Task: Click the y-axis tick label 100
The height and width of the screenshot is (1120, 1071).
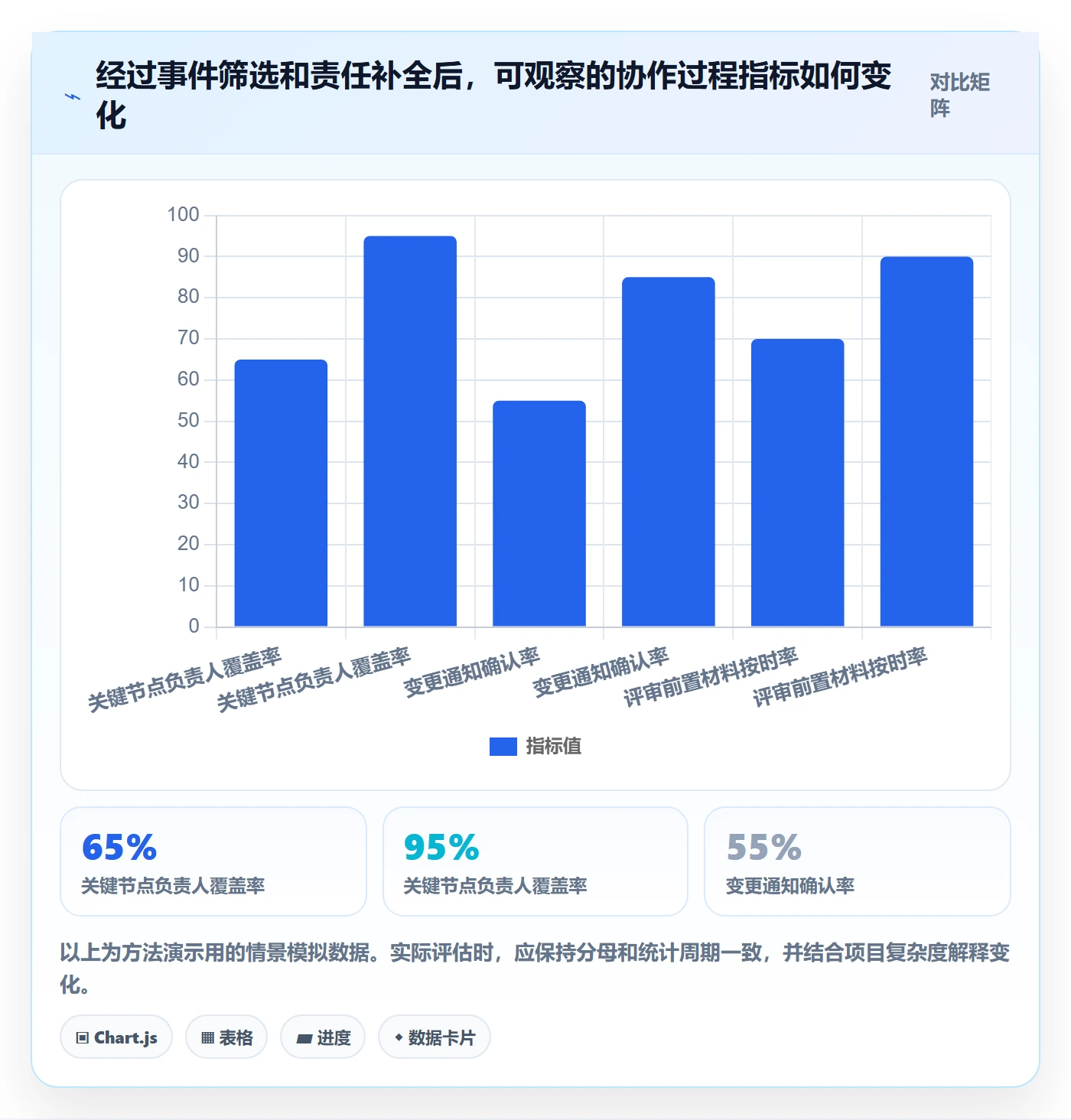Action: click(184, 215)
